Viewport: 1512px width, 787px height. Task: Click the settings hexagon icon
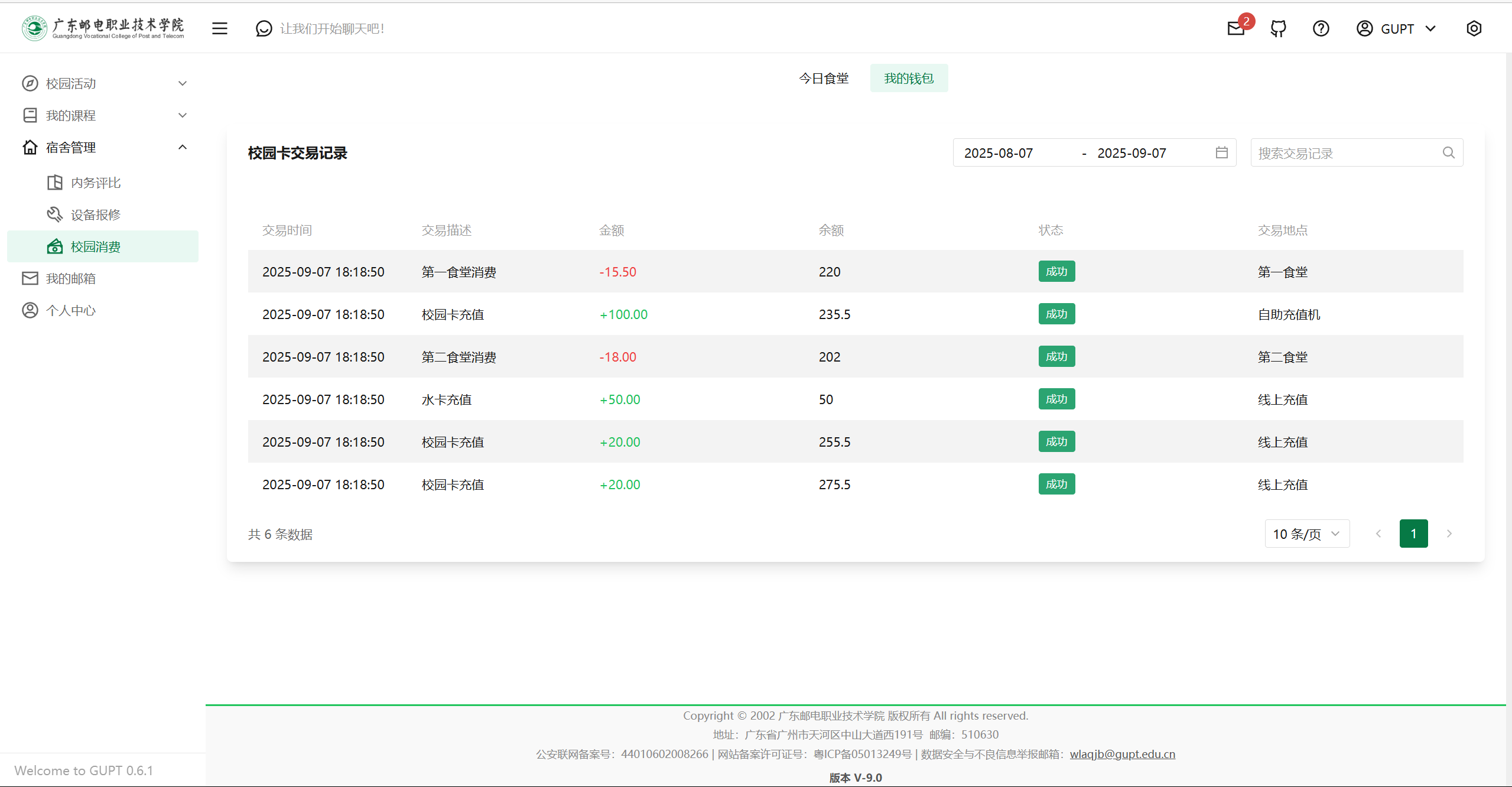pyautogui.click(x=1474, y=28)
